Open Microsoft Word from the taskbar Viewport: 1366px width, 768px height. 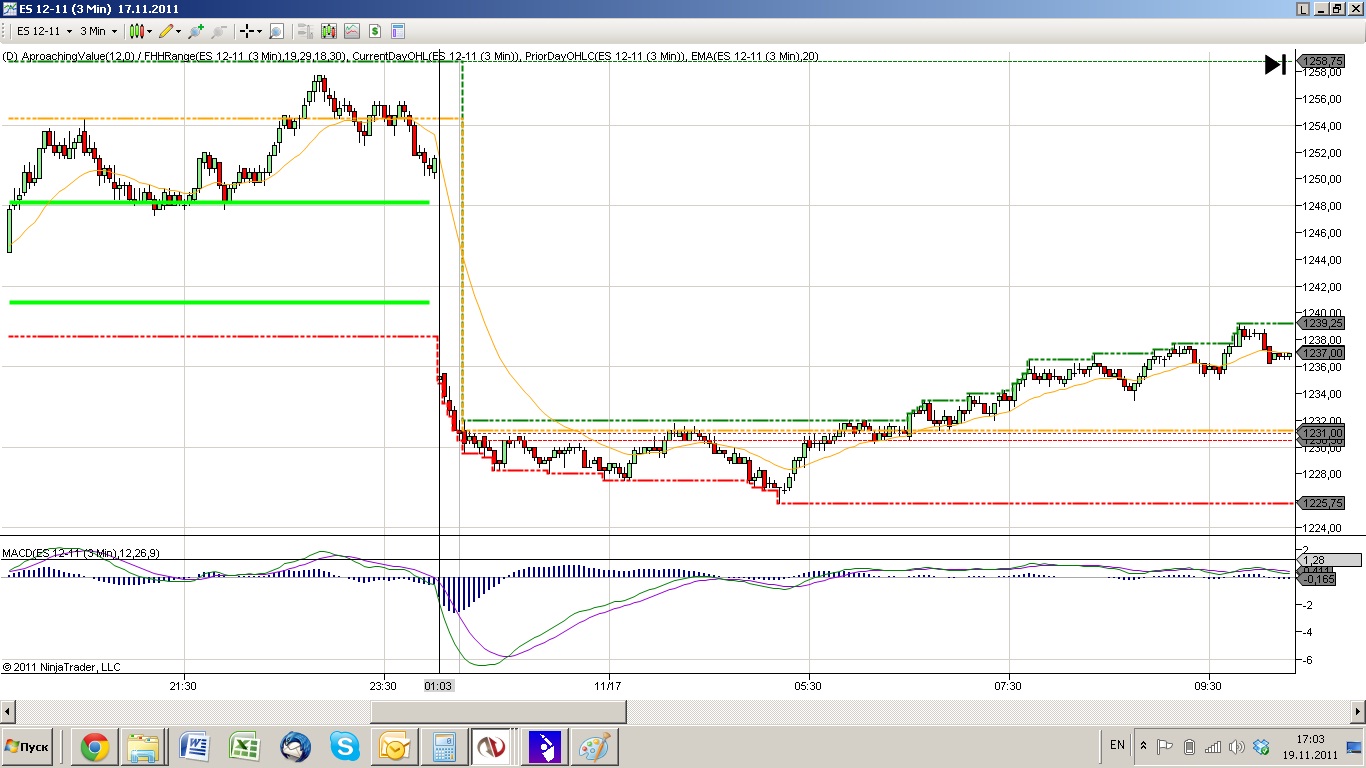pyautogui.click(x=194, y=747)
